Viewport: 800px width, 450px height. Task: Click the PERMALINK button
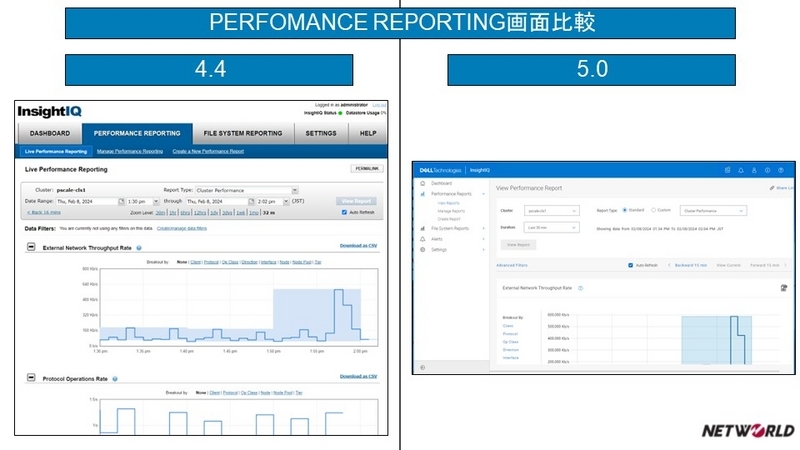tap(367, 168)
